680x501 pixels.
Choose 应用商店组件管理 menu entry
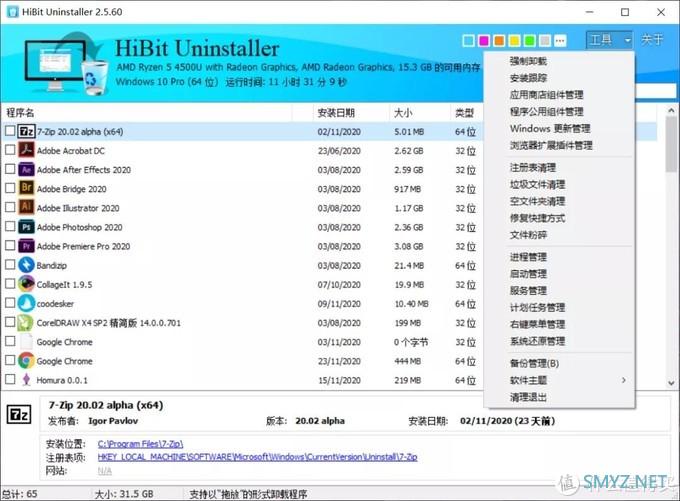tap(546, 95)
